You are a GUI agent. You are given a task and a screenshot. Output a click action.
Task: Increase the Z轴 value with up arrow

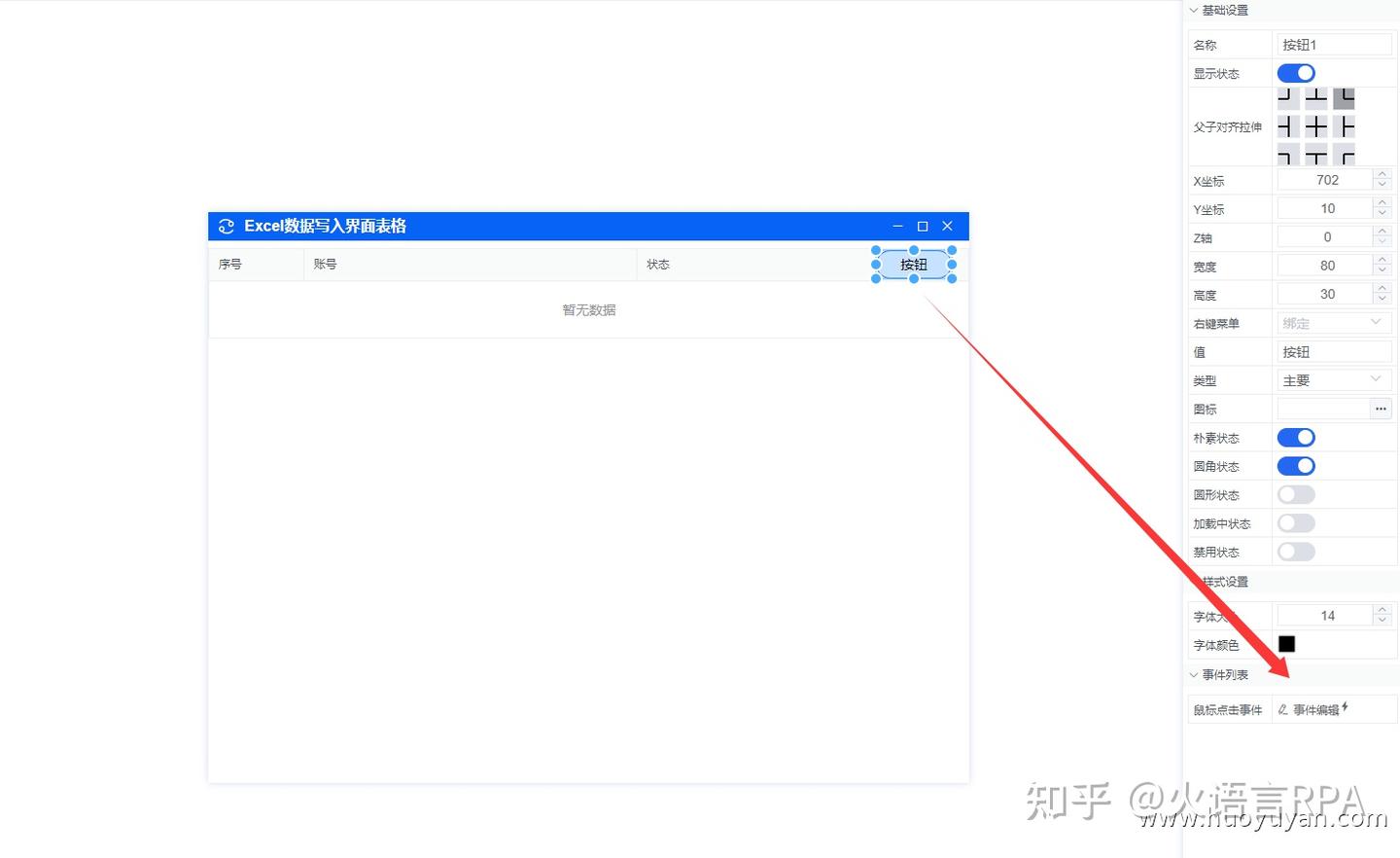point(1382,232)
